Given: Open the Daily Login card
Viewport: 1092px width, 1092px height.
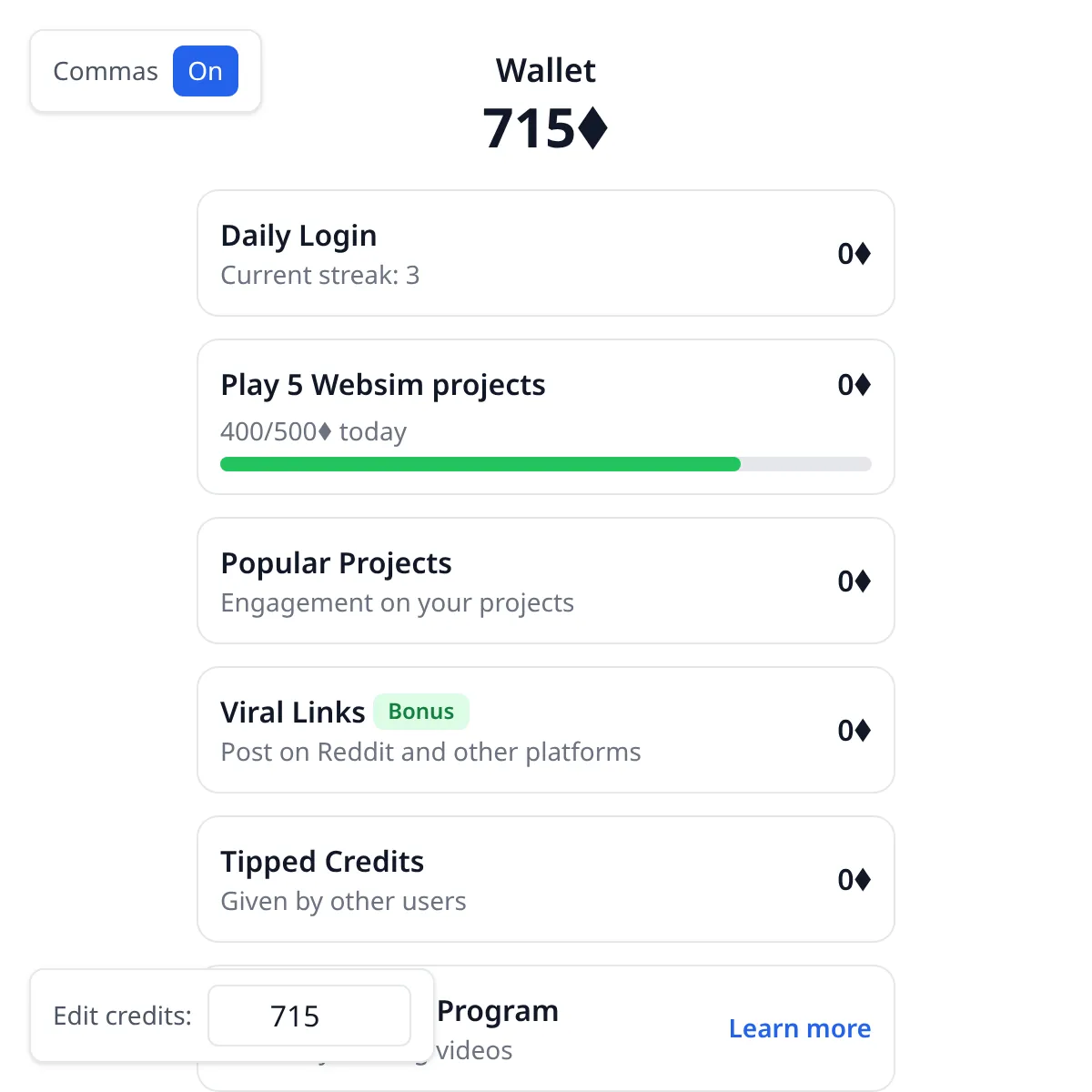Looking at the screenshot, I should [x=546, y=253].
